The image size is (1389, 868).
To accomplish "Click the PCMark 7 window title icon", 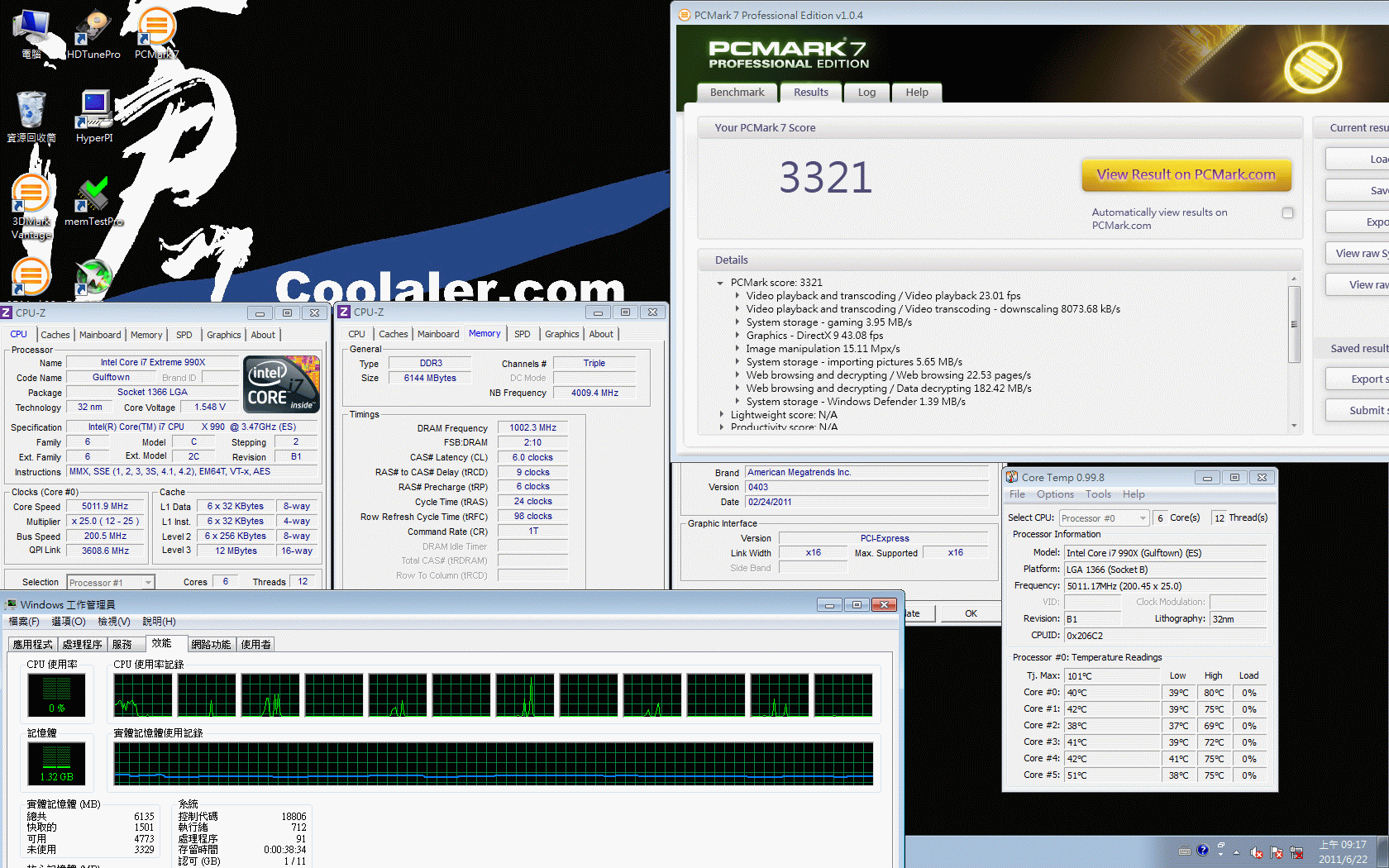I will [685, 15].
